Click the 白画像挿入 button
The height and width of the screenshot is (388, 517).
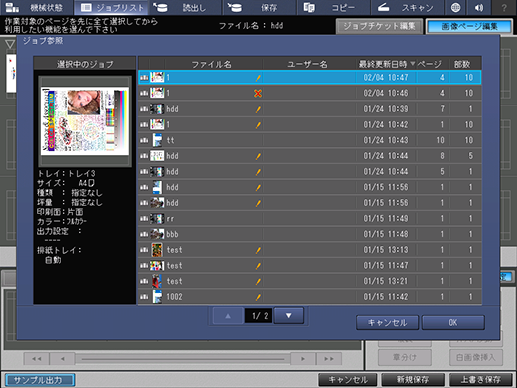(475, 357)
